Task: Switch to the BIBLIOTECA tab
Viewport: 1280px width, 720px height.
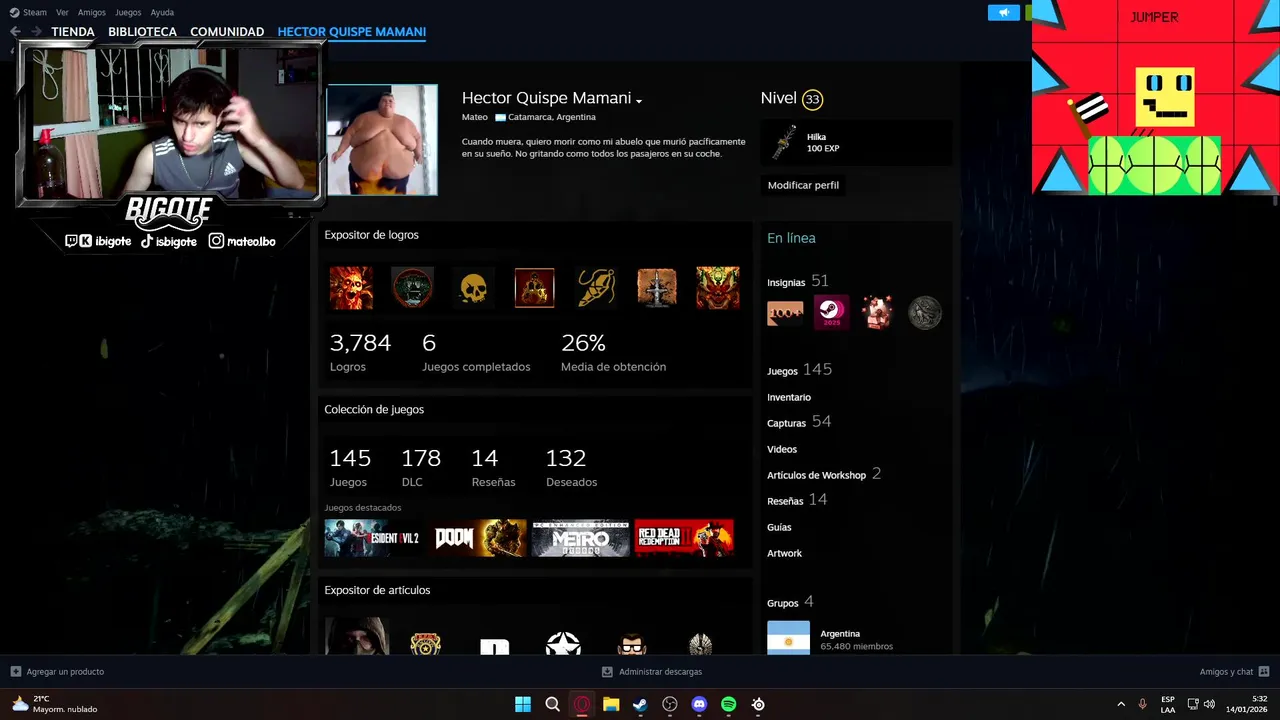Action: pyautogui.click(x=142, y=32)
